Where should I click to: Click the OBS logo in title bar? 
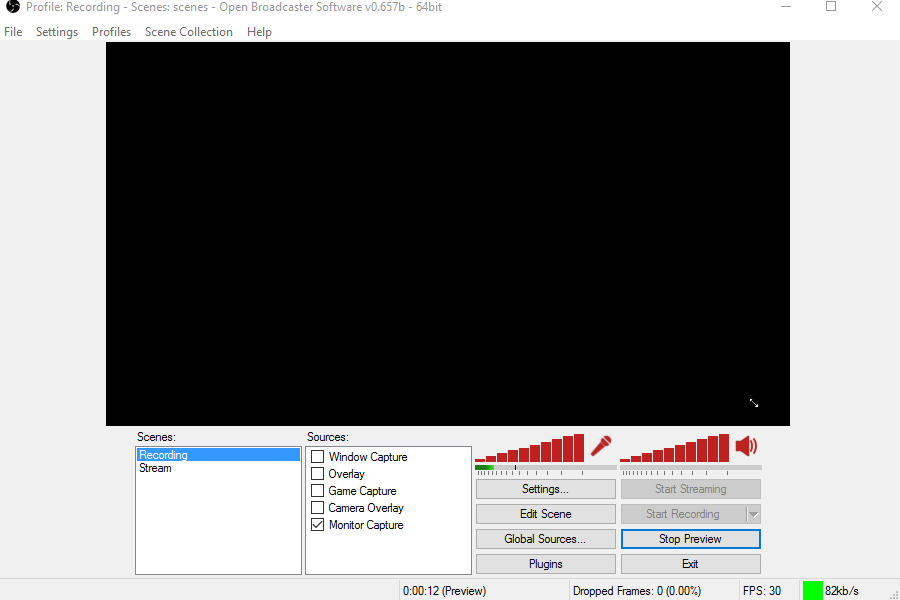click(x=13, y=7)
